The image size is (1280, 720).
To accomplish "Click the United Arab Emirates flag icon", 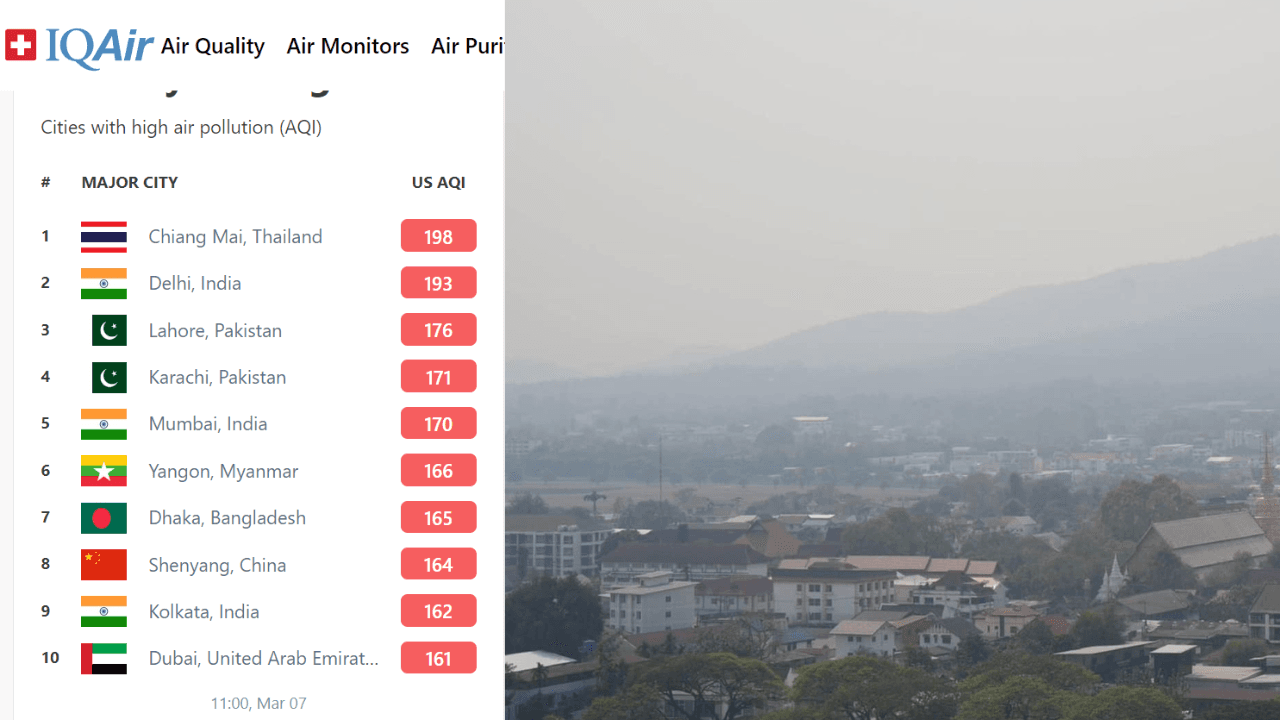I will (x=104, y=658).
